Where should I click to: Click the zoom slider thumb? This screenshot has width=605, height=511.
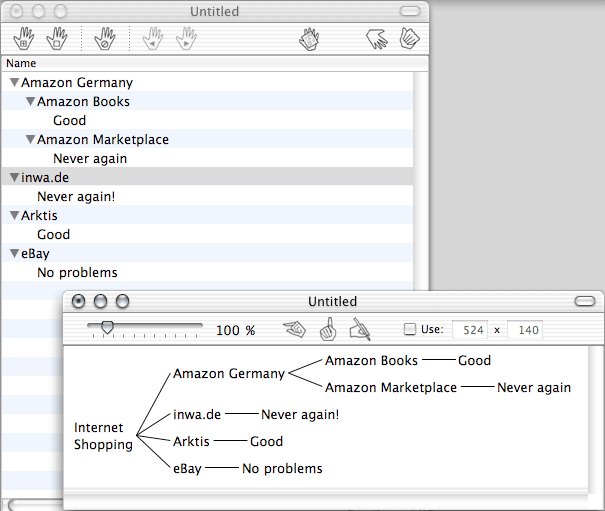(x=107, y=327)
